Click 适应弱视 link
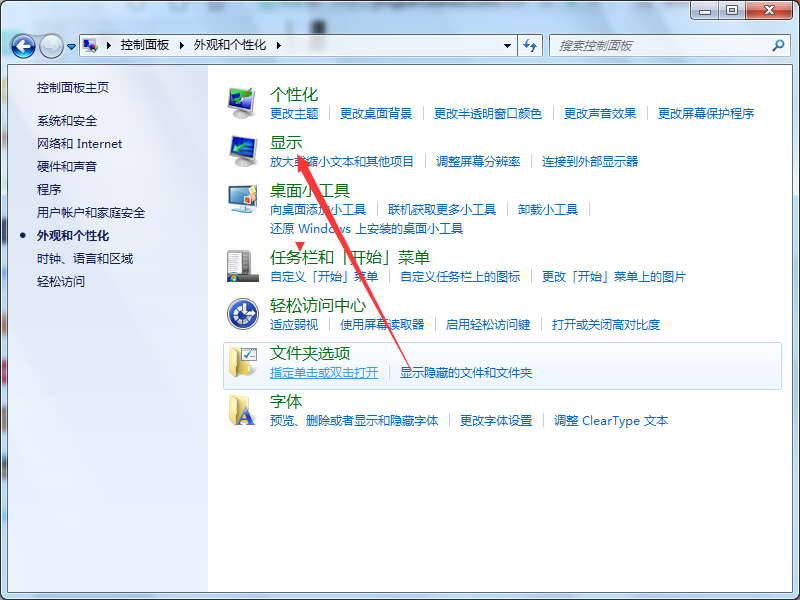Screen dimensions: 800x600 (x=294, y=324)
